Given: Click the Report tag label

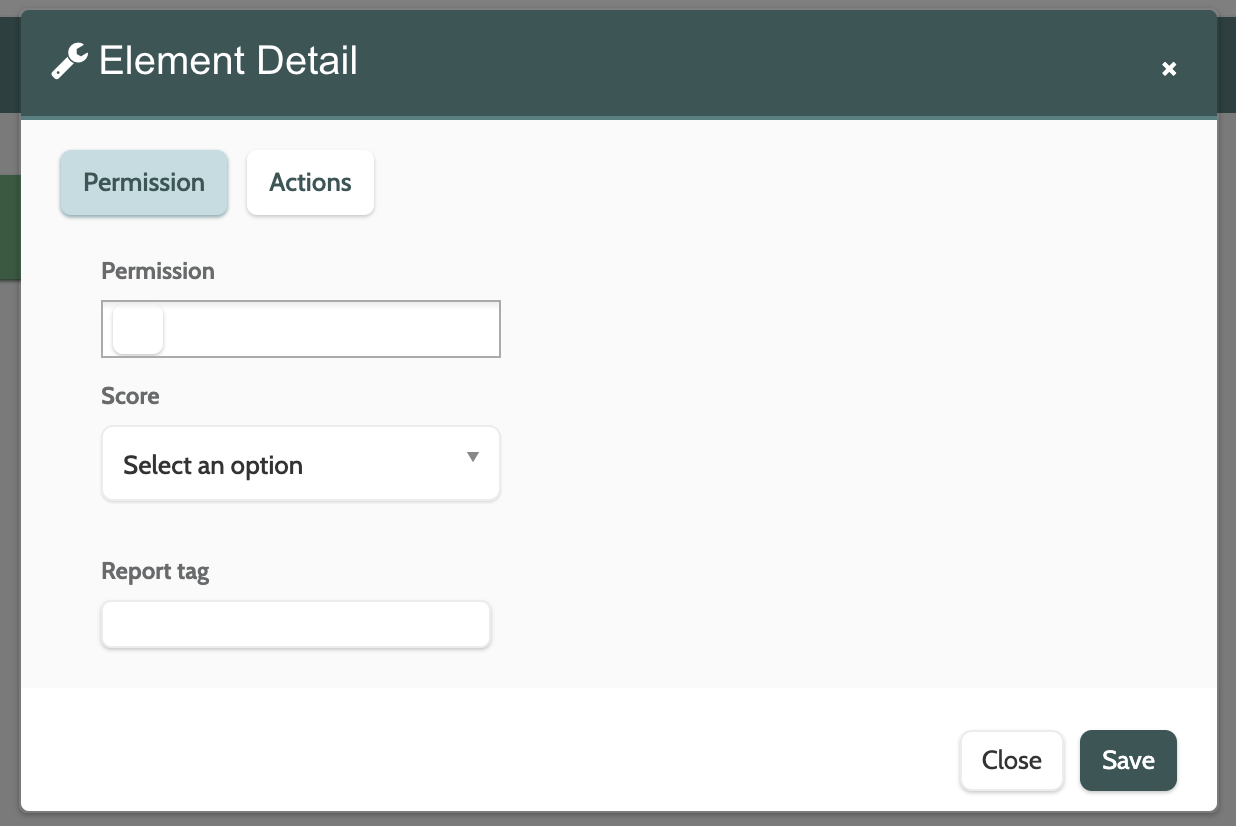Looking at the screenshot, I should click(x=155, y=572).
